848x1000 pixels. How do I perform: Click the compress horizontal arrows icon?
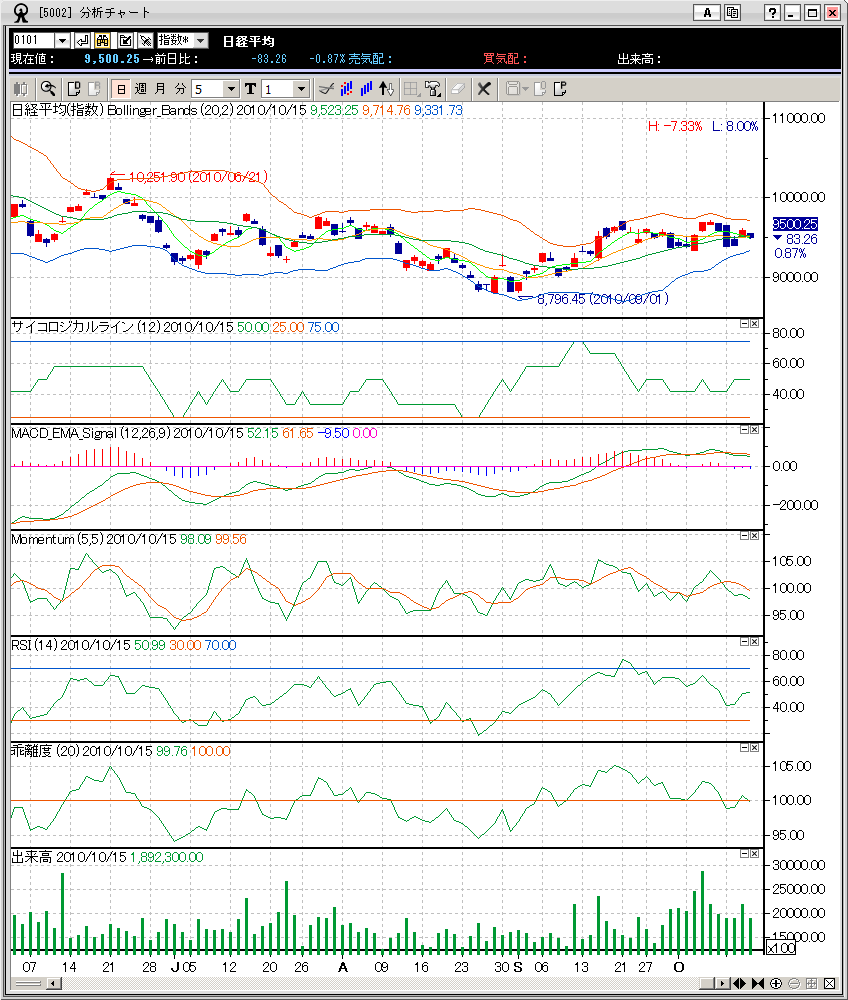tap(759, 984)
